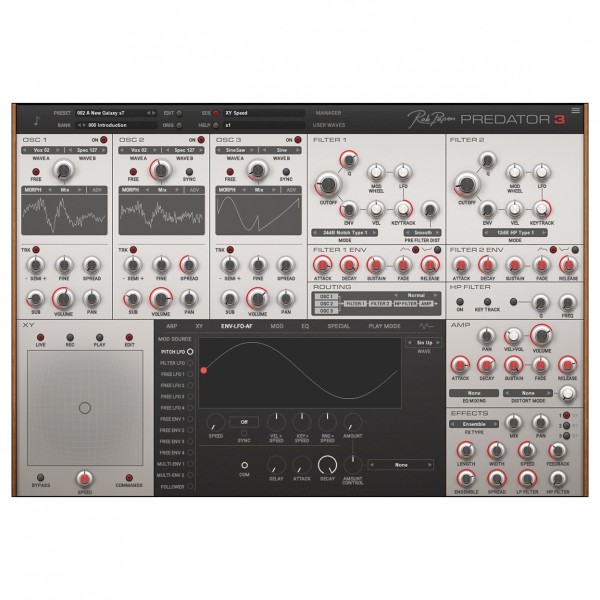Click the LFO Speed knob beside the Off box
600x600 pixels.
point(215,422)
